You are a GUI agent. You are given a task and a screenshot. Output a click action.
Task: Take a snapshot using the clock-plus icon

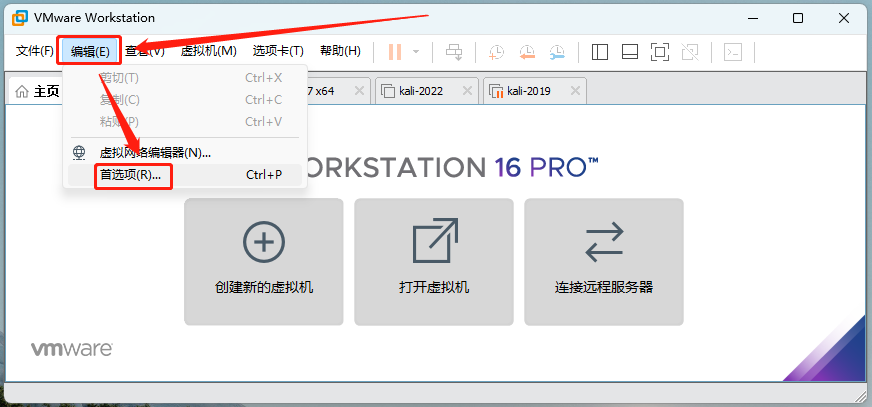496,52
